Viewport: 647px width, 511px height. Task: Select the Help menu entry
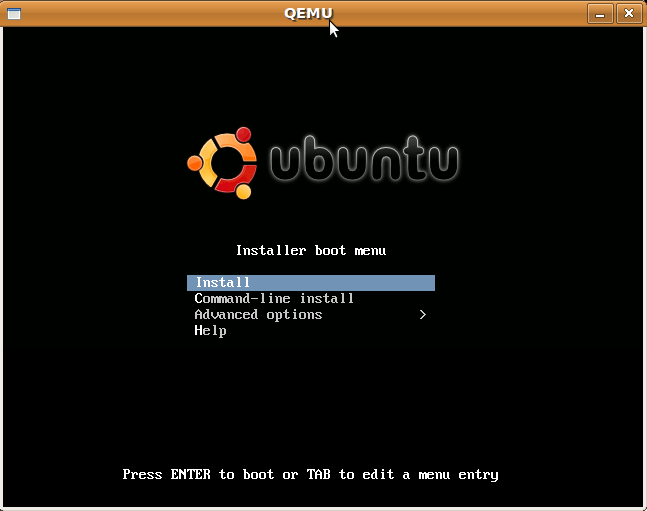coord(210,331)
